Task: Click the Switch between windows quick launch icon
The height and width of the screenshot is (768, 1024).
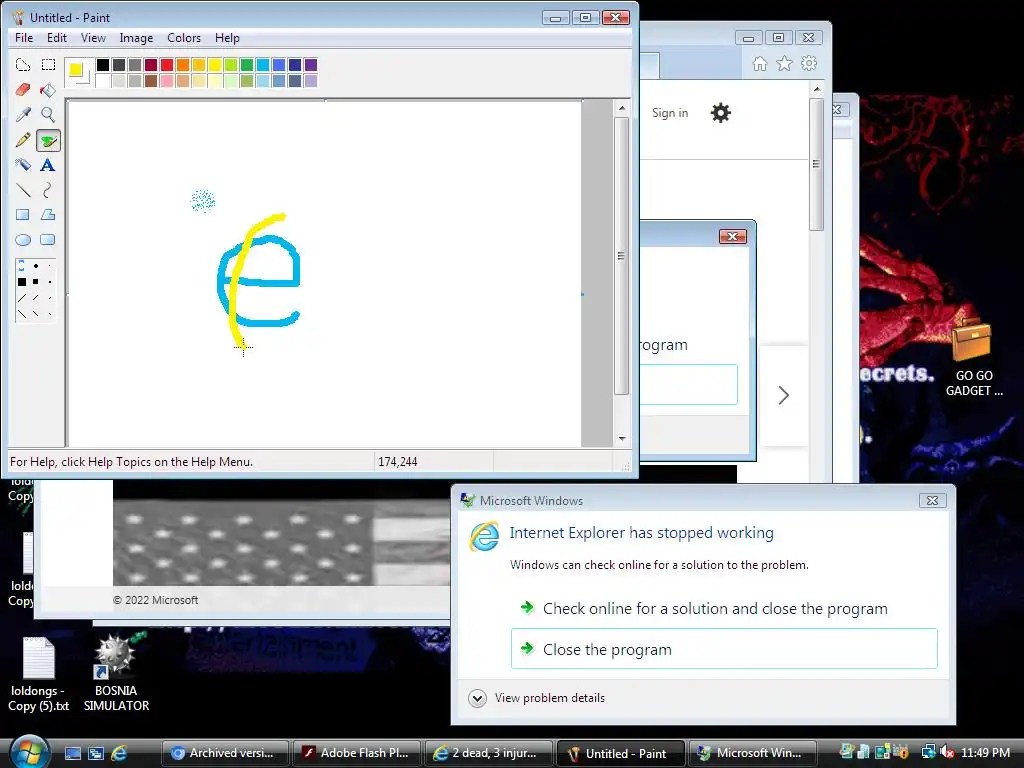Action: tap(96, 753)
